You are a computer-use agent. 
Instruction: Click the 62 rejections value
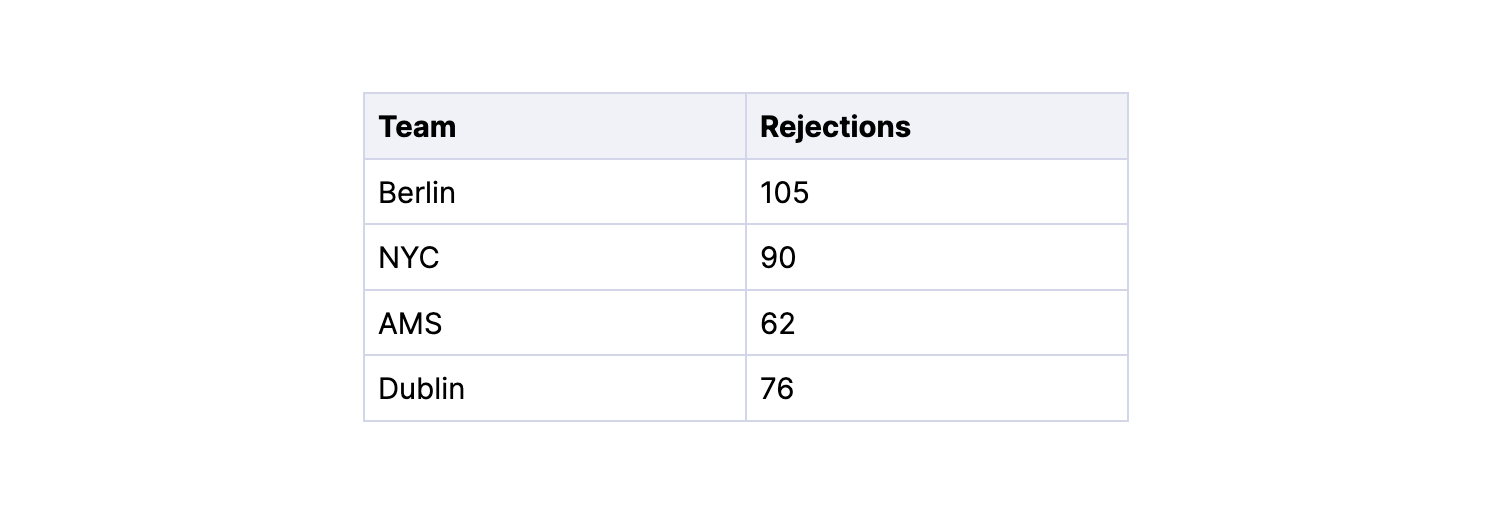pos(937,323)
